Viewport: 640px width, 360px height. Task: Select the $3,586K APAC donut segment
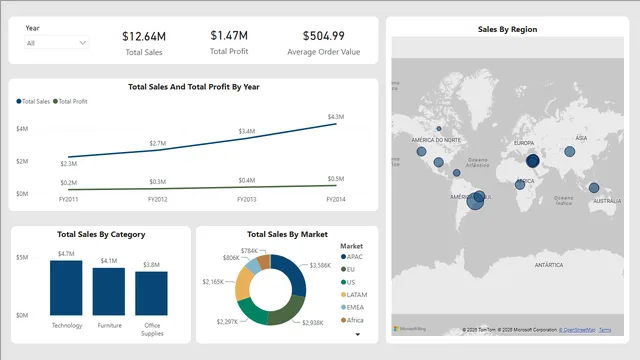(295, 271)
